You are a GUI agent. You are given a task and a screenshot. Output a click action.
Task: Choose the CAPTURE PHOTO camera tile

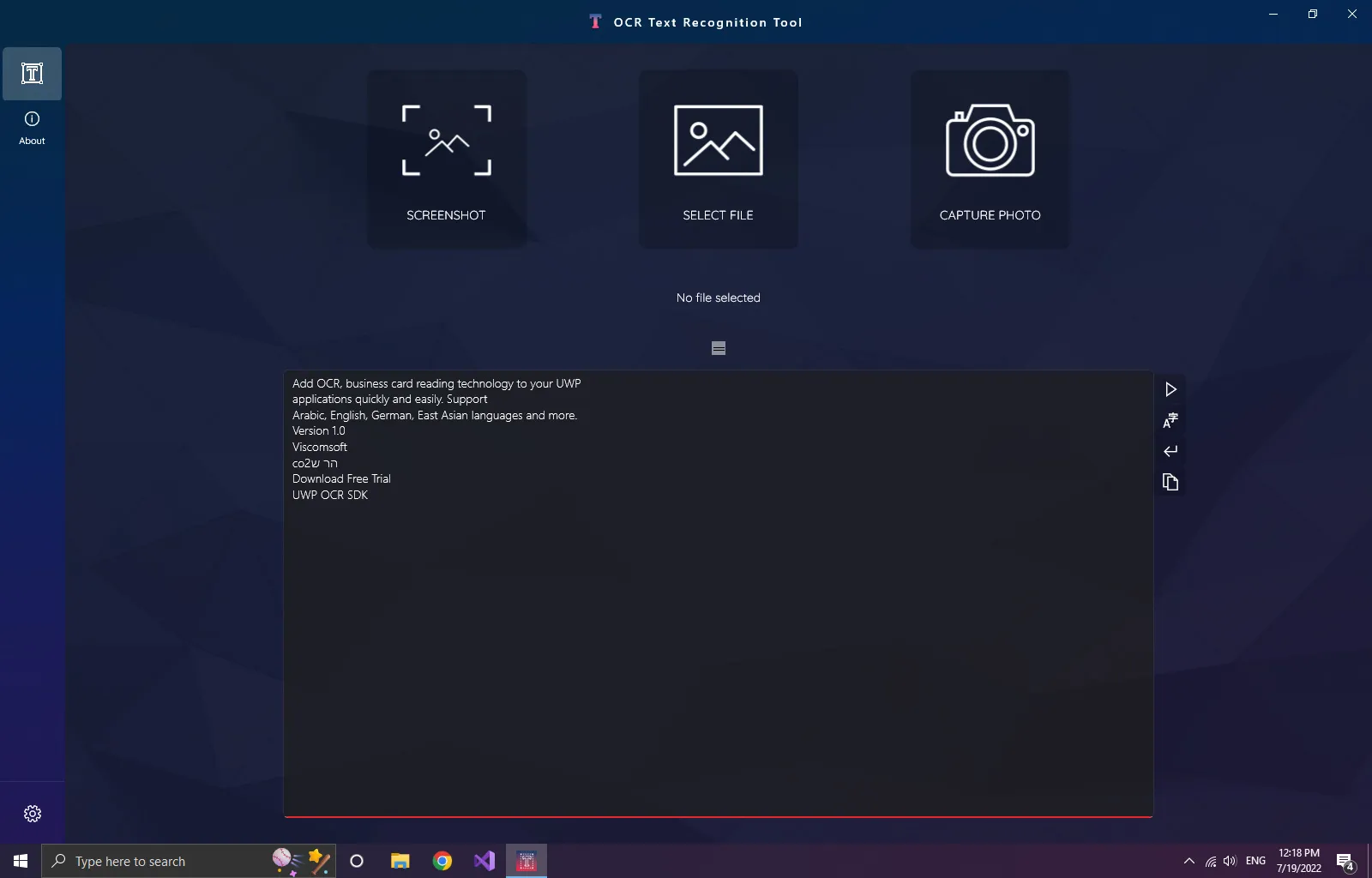coord(990,159)
